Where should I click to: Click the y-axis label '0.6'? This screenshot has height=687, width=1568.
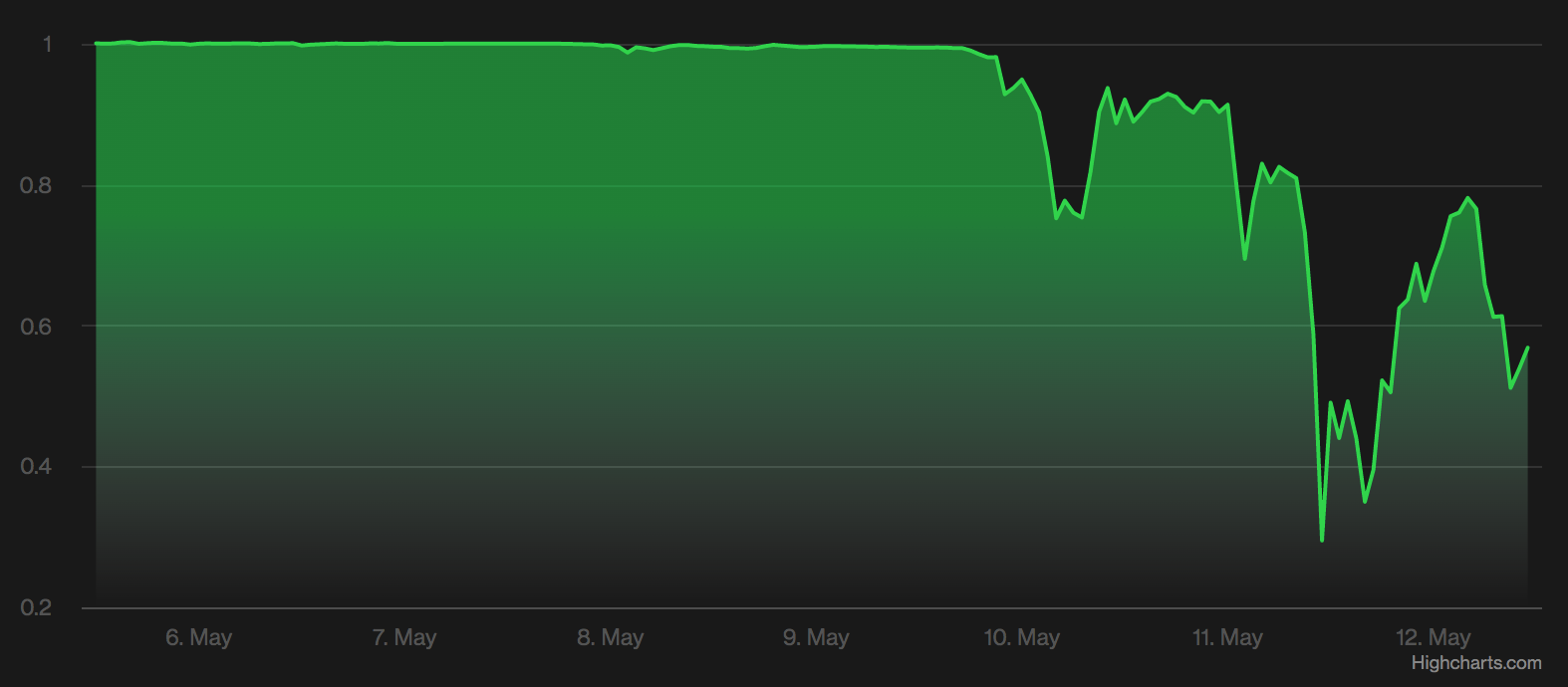36,327
